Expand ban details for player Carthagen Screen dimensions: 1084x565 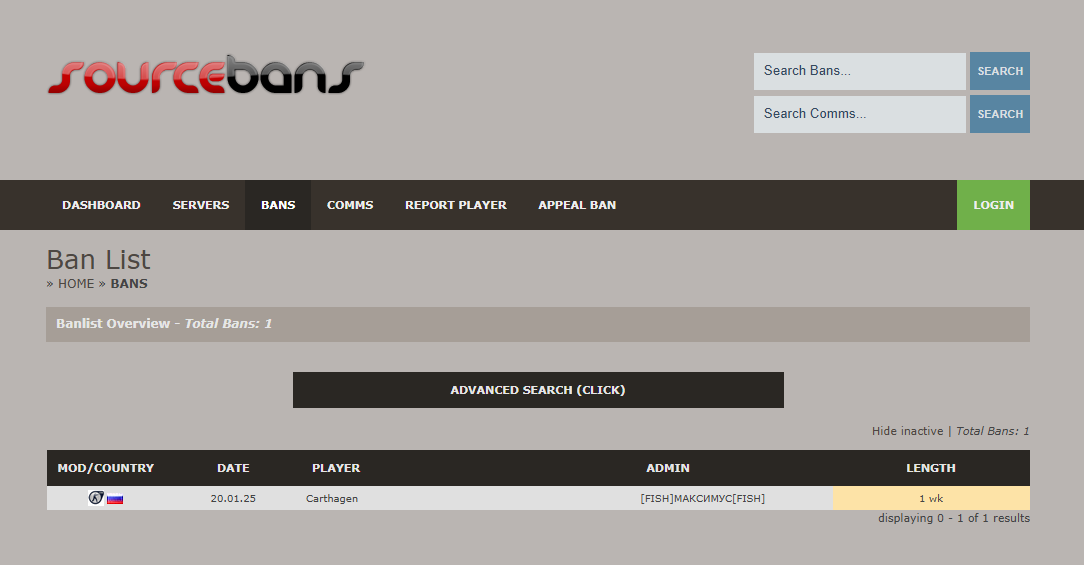[332, 498]
